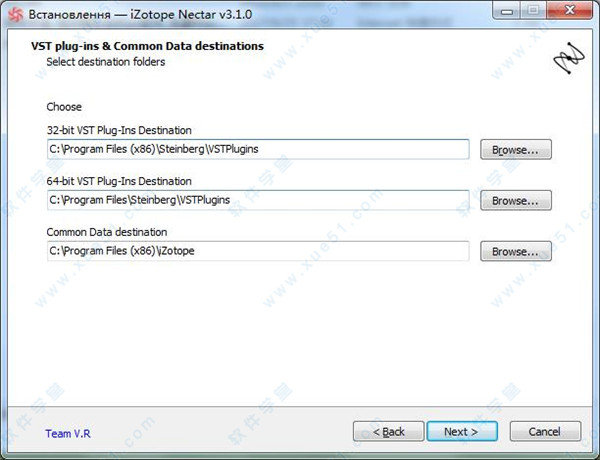
Task: Click the "Select destination folders" subtitle
Action: (106, 62)
